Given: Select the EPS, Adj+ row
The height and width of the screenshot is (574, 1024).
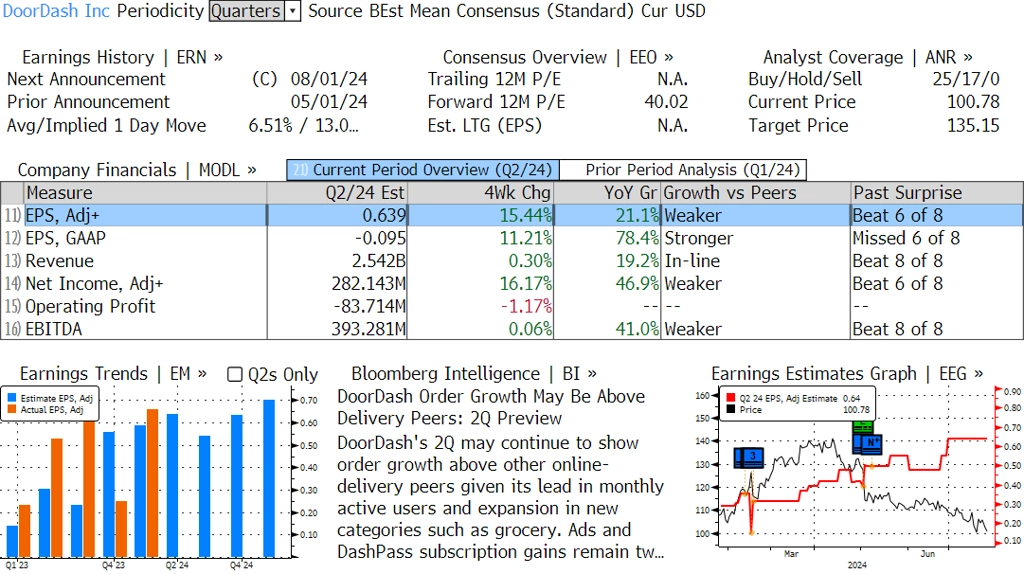Looking at the screenshot, I should [x=512, y=215].
